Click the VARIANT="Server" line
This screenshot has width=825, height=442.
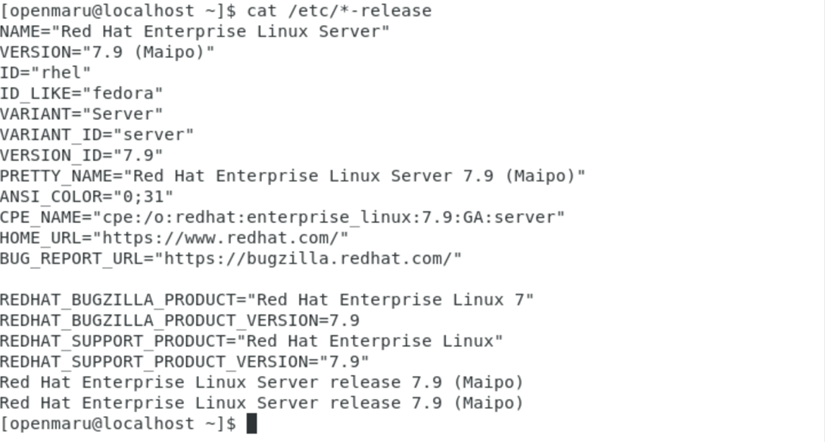tap(81, 114)
